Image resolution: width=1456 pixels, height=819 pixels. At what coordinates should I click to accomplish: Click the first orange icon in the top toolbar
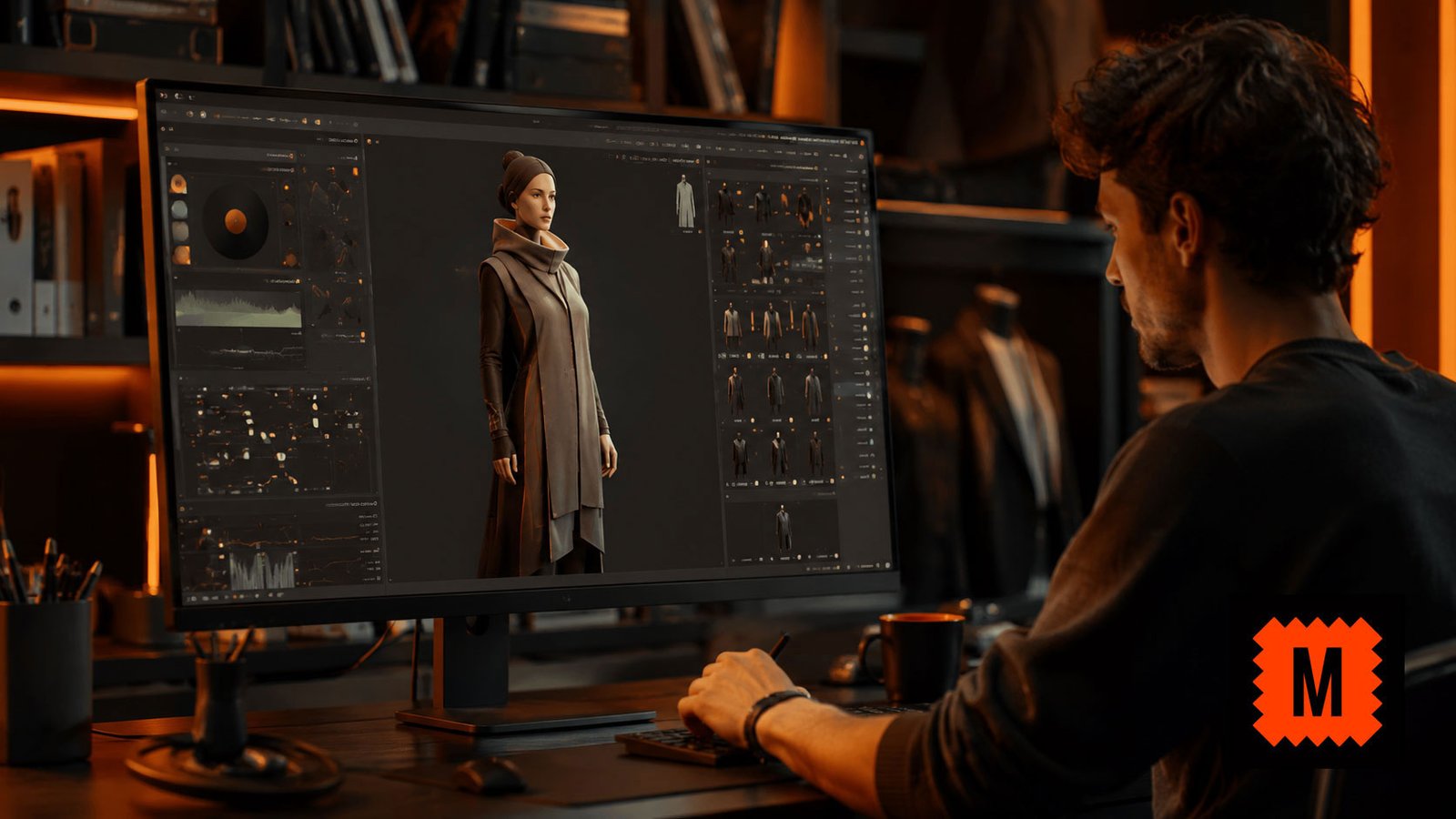point(191,115)
